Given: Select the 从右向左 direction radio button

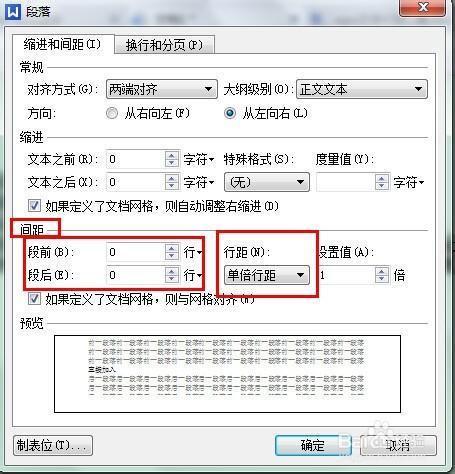Looking at the screenshot, I should [x=112, y=113].
